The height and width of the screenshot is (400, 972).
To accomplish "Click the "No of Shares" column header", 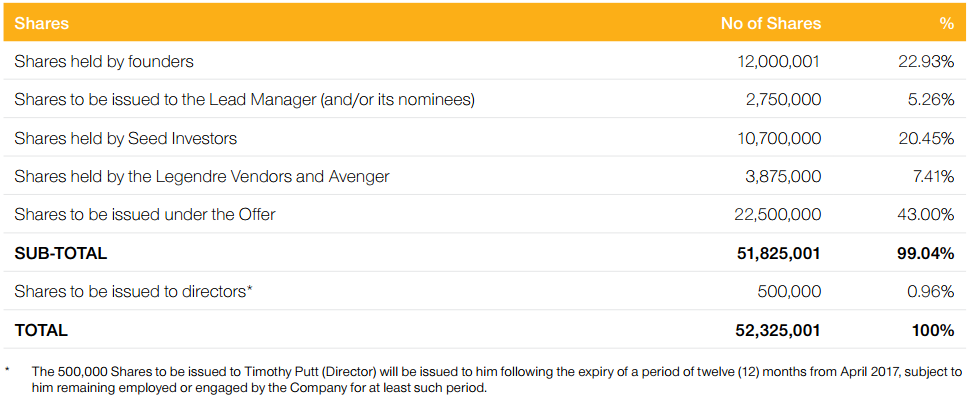I will [770, 23].
